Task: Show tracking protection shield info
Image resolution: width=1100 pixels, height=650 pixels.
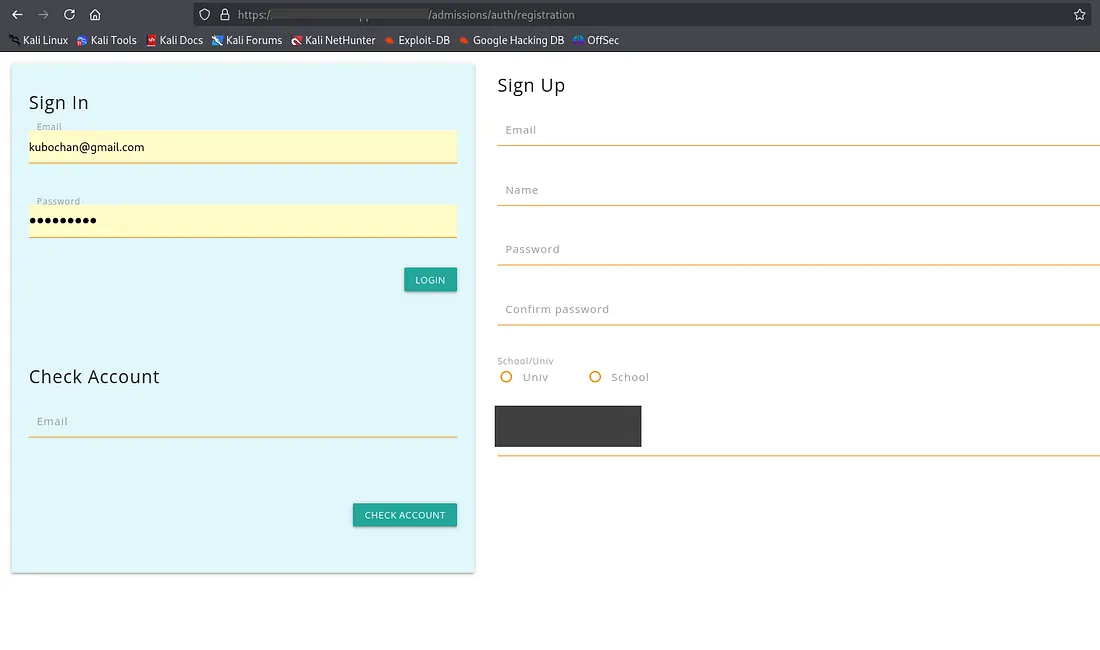Action: (205, 15)
